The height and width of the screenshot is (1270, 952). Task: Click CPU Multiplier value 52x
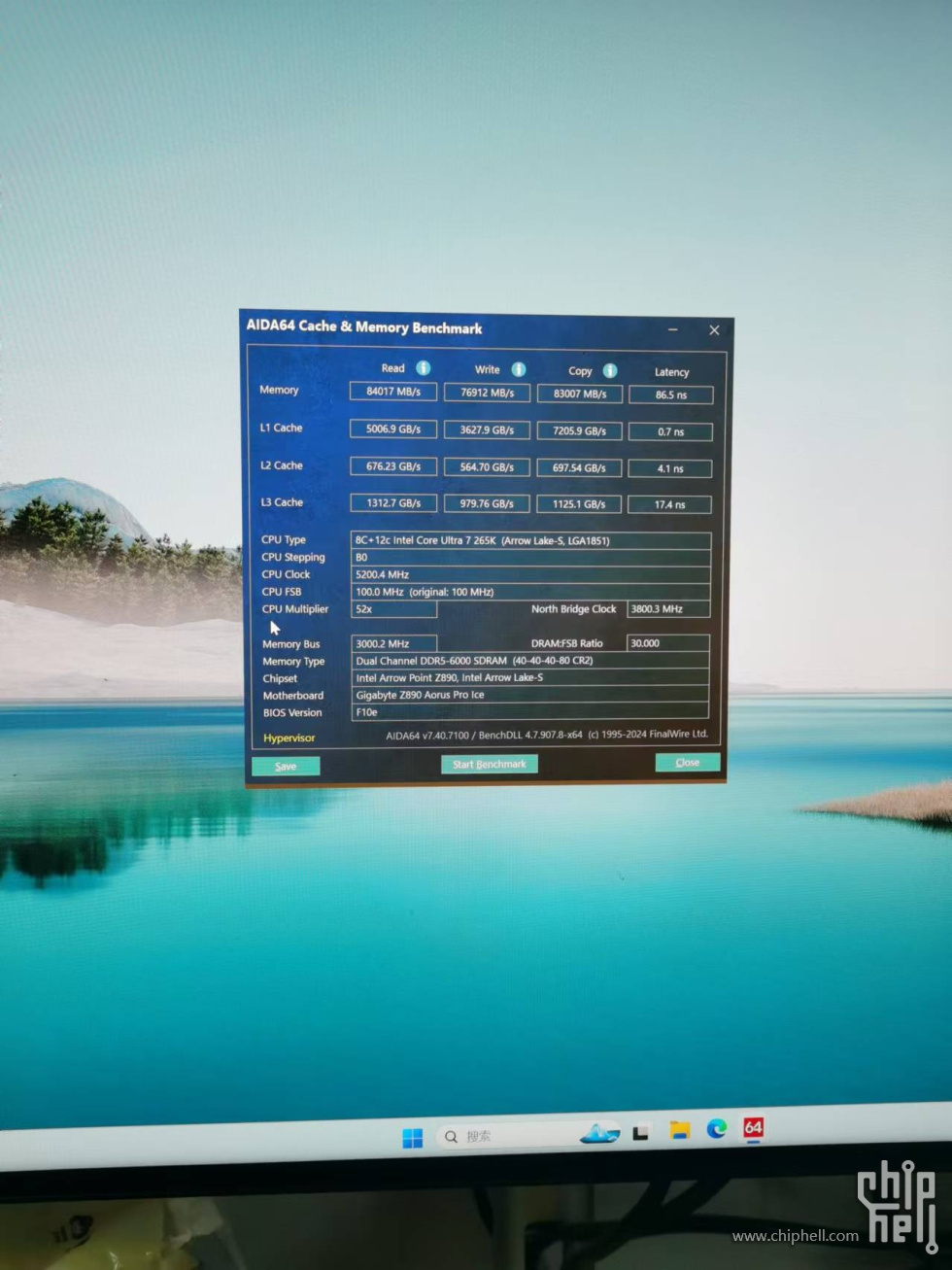tap(393, 609)
